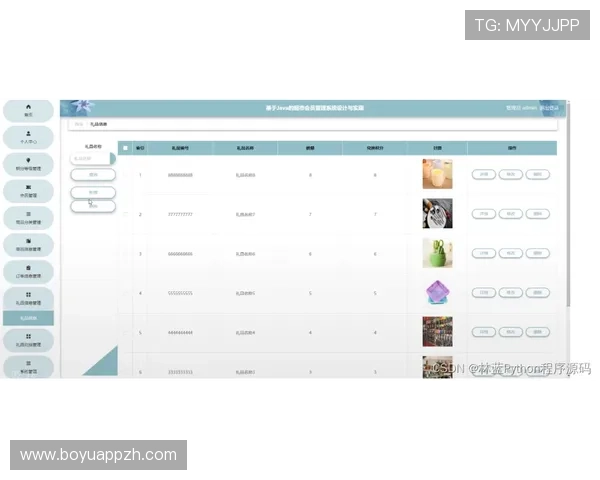Toggle the select-all checkbox in table header
This screenshot has width=600, height=480.
(125, 148)
